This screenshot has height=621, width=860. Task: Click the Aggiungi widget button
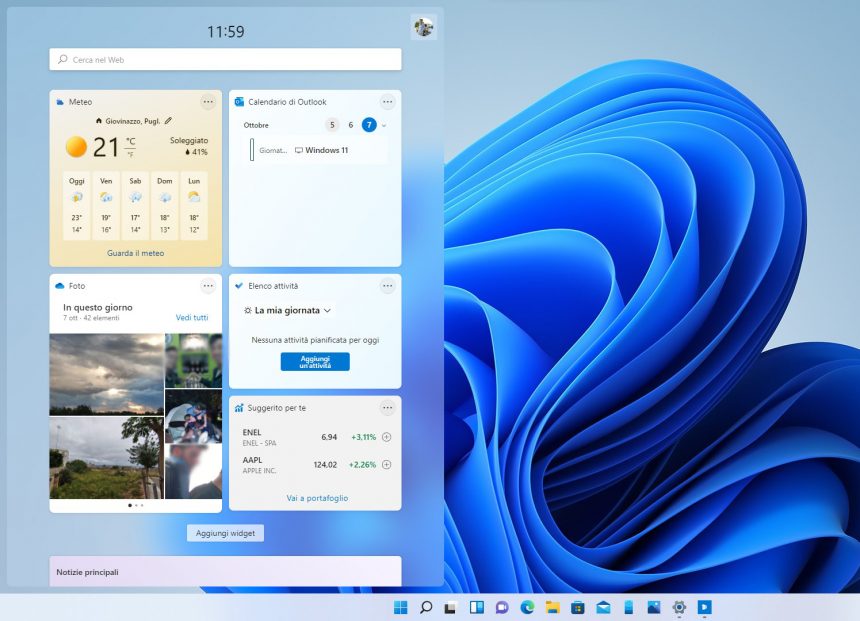(224, 533)
